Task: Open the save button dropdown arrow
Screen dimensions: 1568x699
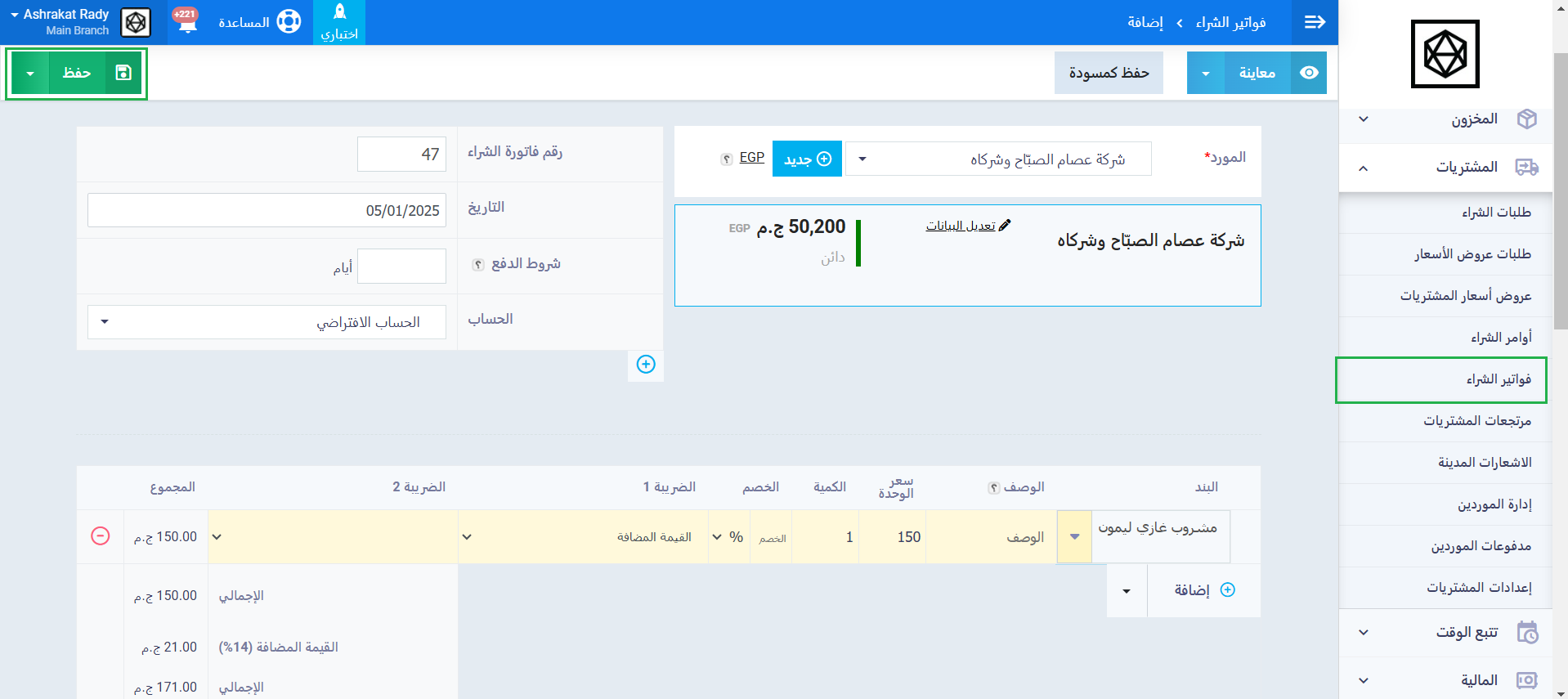Action: click(x=30, y=74)
